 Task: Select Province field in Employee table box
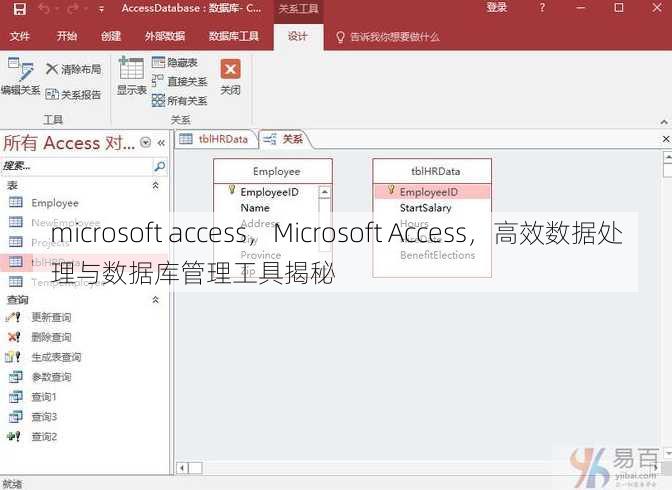tap(261, 255)
